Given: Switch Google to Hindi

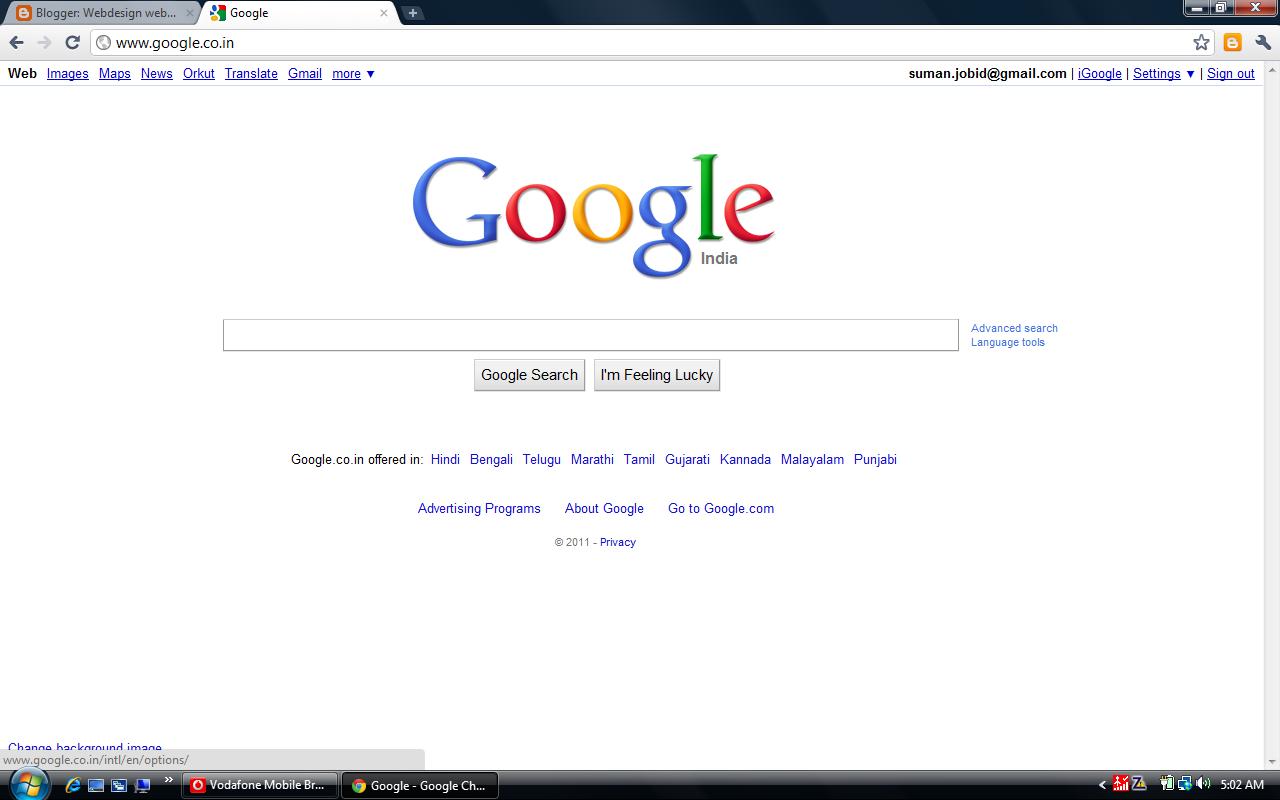Looking at the screenshot, I should 445,459.
